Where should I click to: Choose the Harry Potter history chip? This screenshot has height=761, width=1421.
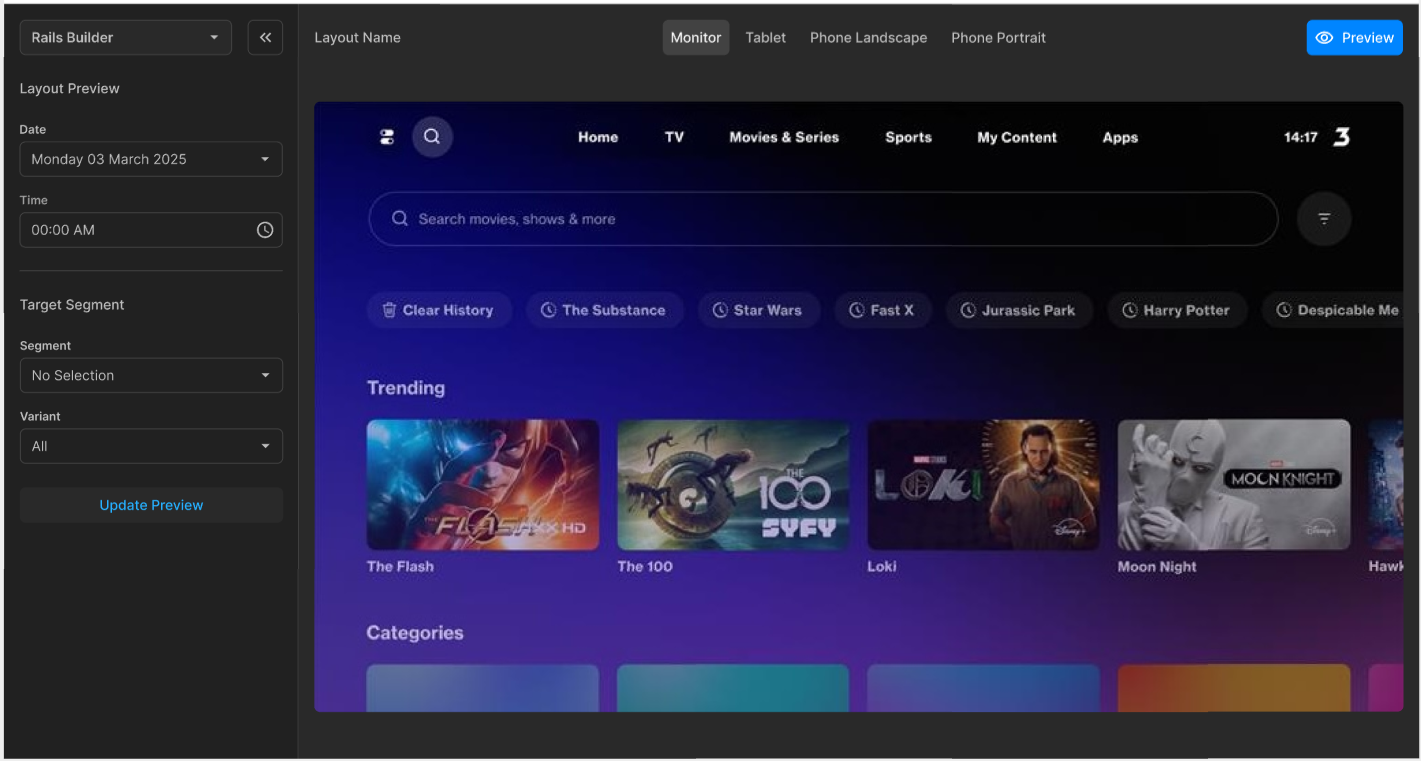pos(1176,310)
